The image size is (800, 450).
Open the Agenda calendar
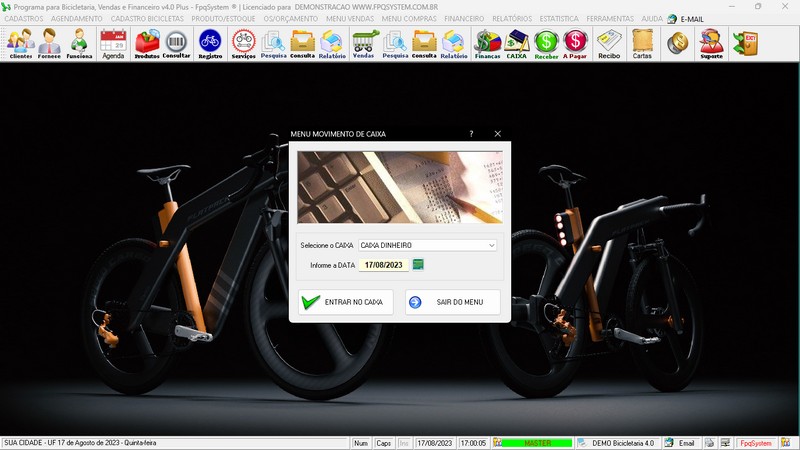click(113, 44)
